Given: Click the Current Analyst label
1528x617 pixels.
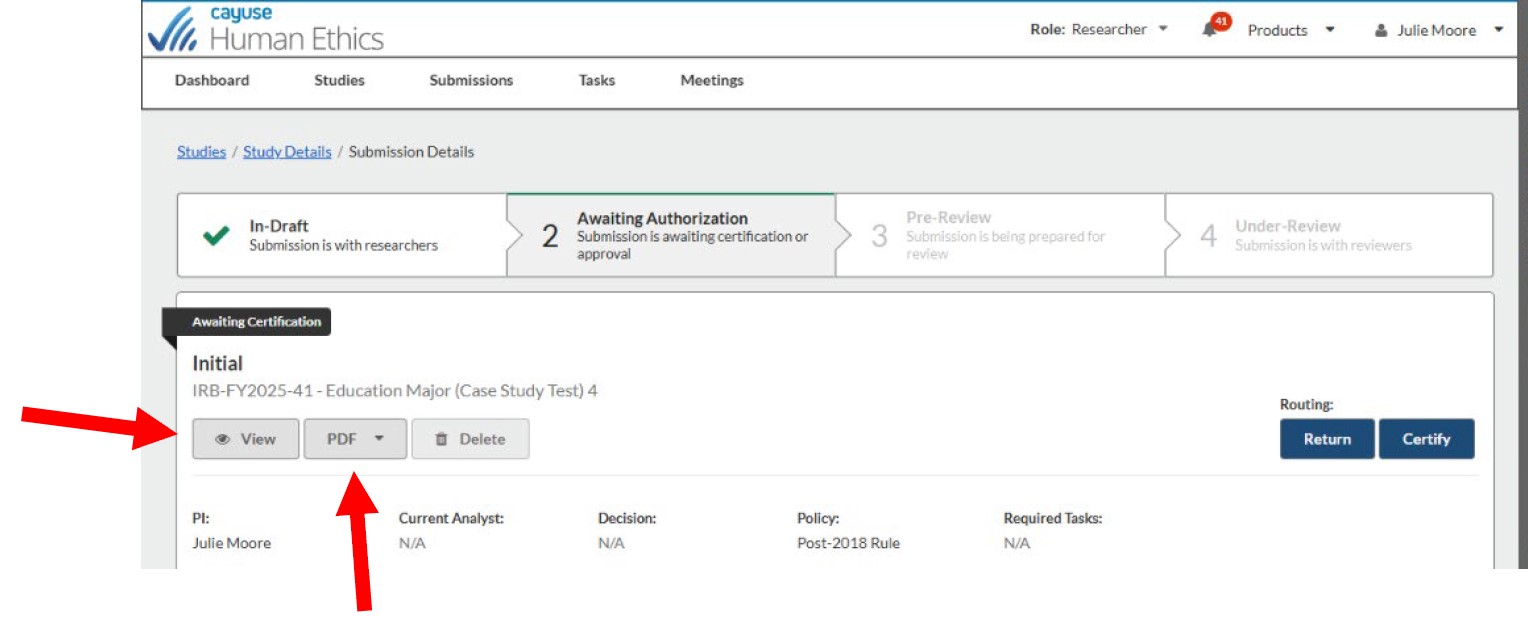Looking at the screenshot, I should point(451,518).
